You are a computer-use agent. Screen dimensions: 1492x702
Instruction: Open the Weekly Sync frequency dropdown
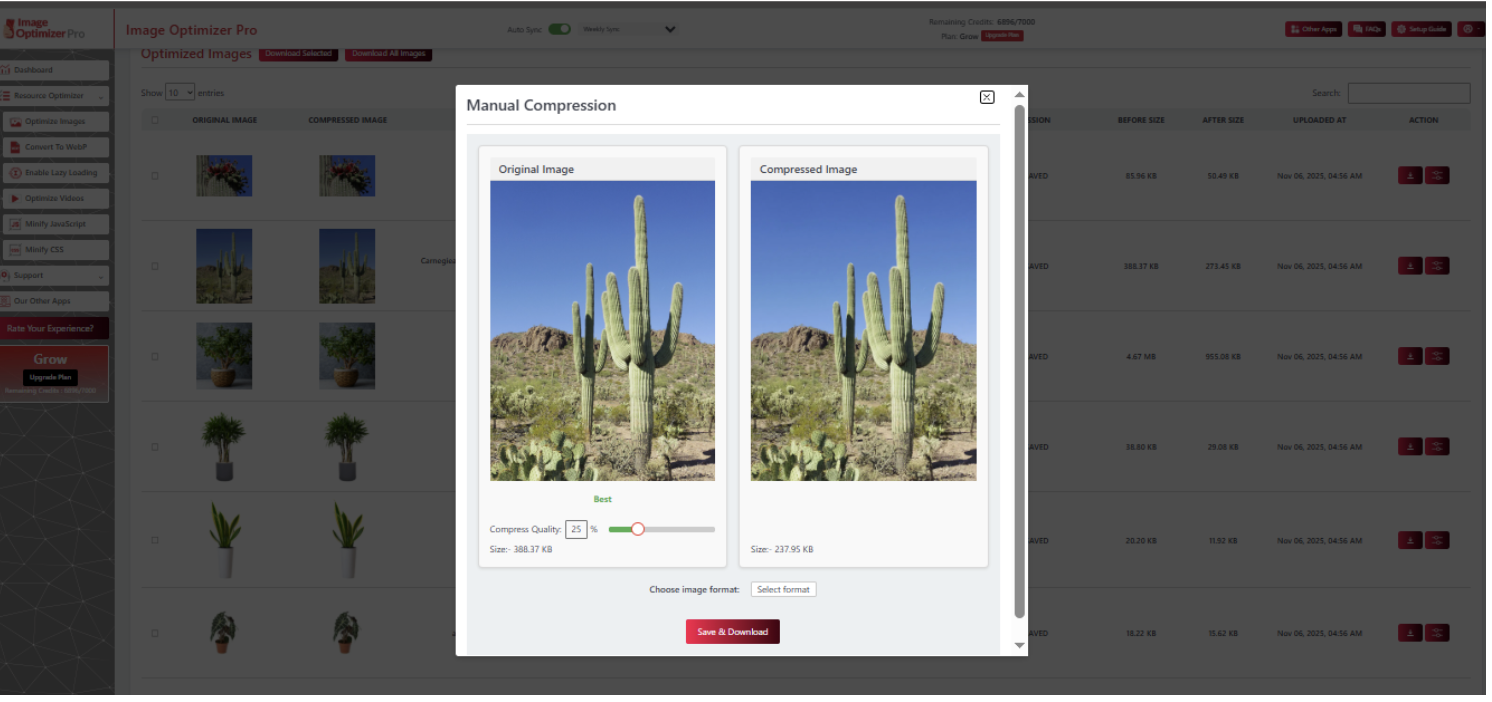[628, 29]
